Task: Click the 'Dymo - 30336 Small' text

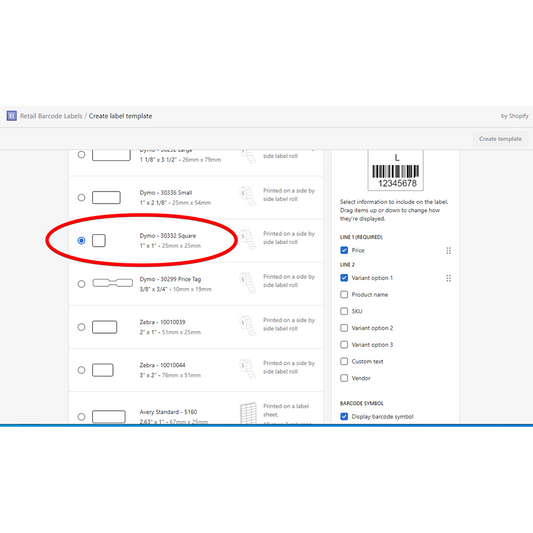Action: (x=166, y=193)
